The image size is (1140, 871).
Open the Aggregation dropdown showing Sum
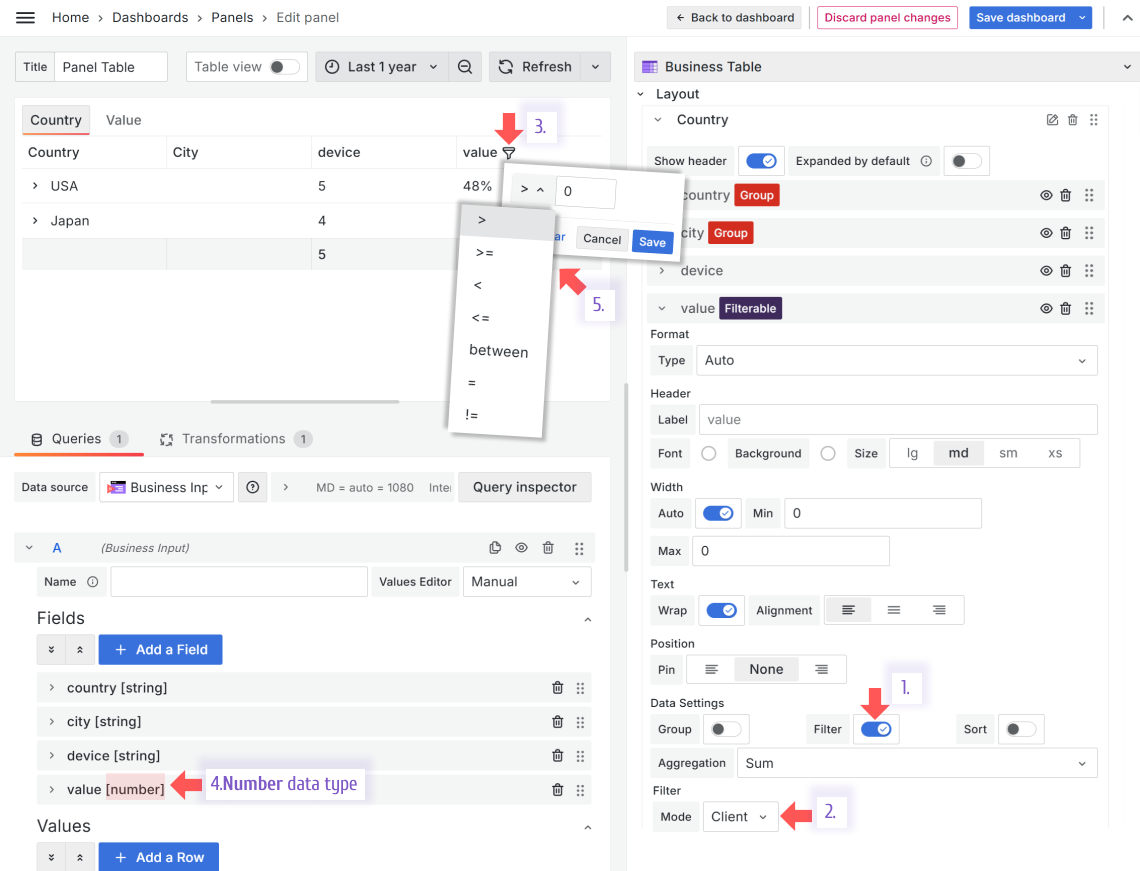click(915, 763)
